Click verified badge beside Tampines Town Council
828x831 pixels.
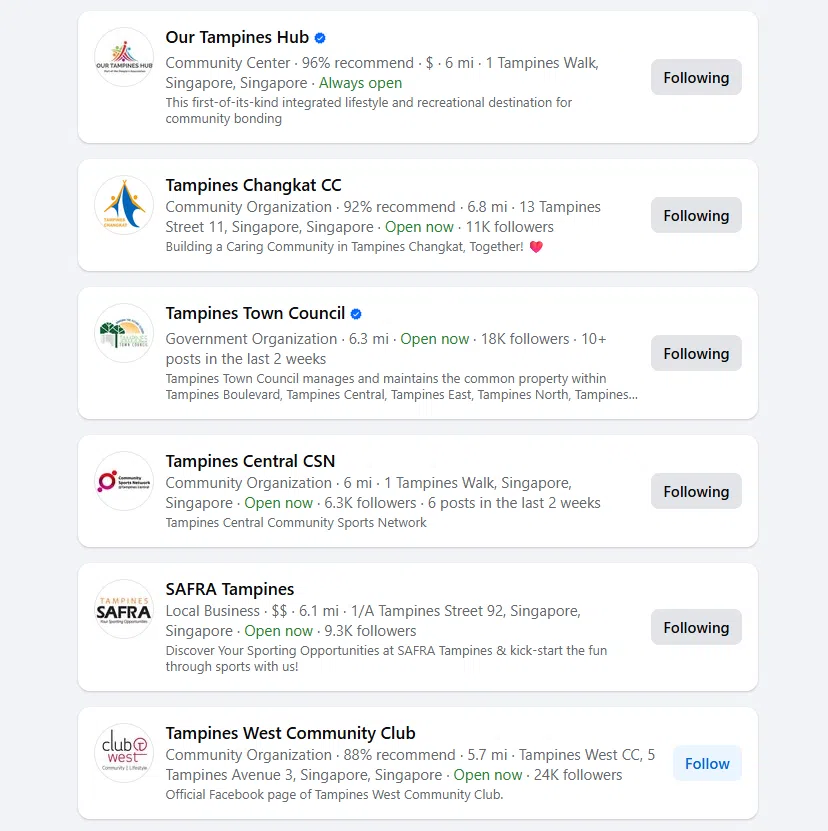(x=356, y=314)
